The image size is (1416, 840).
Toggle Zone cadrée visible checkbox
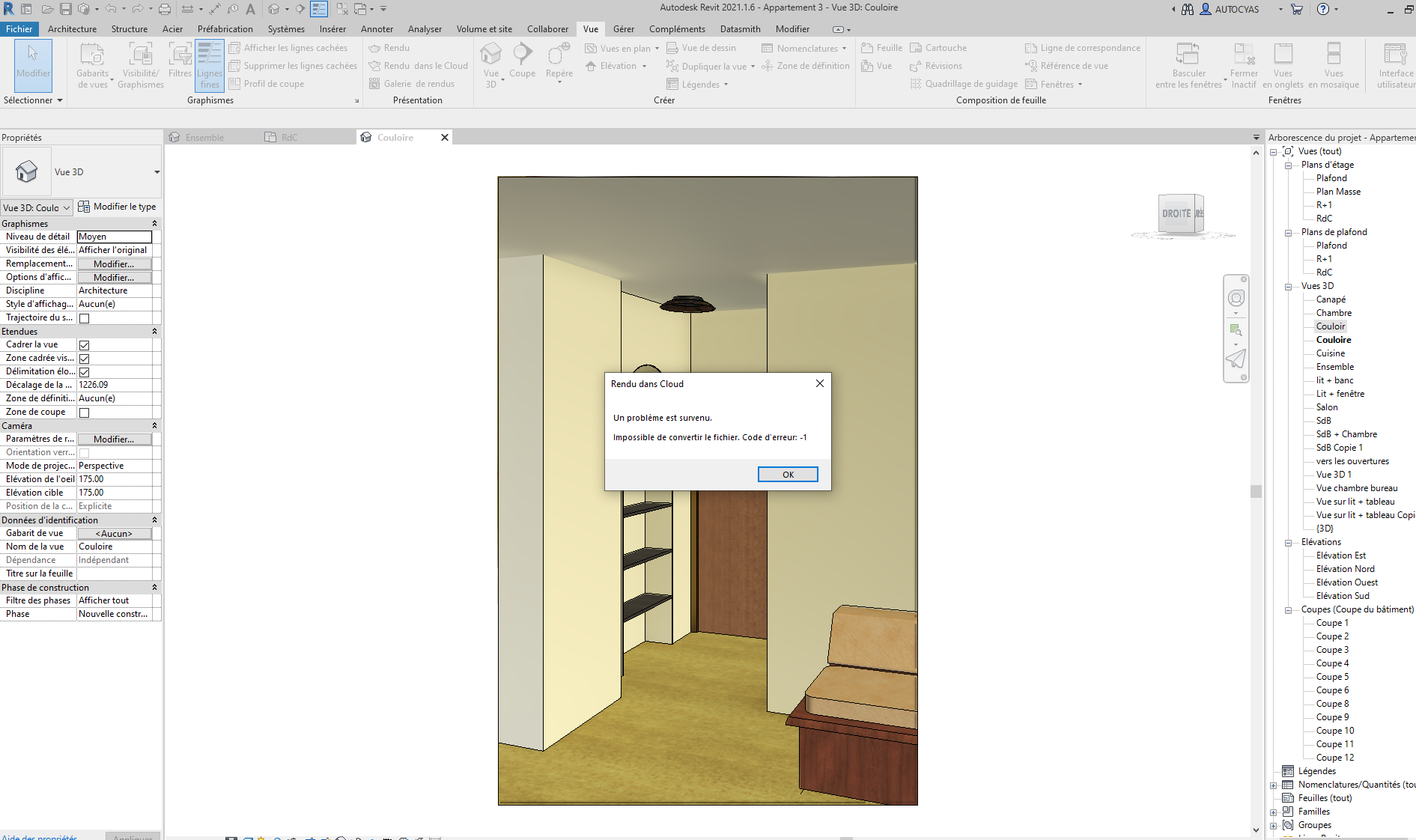point(85,359)
